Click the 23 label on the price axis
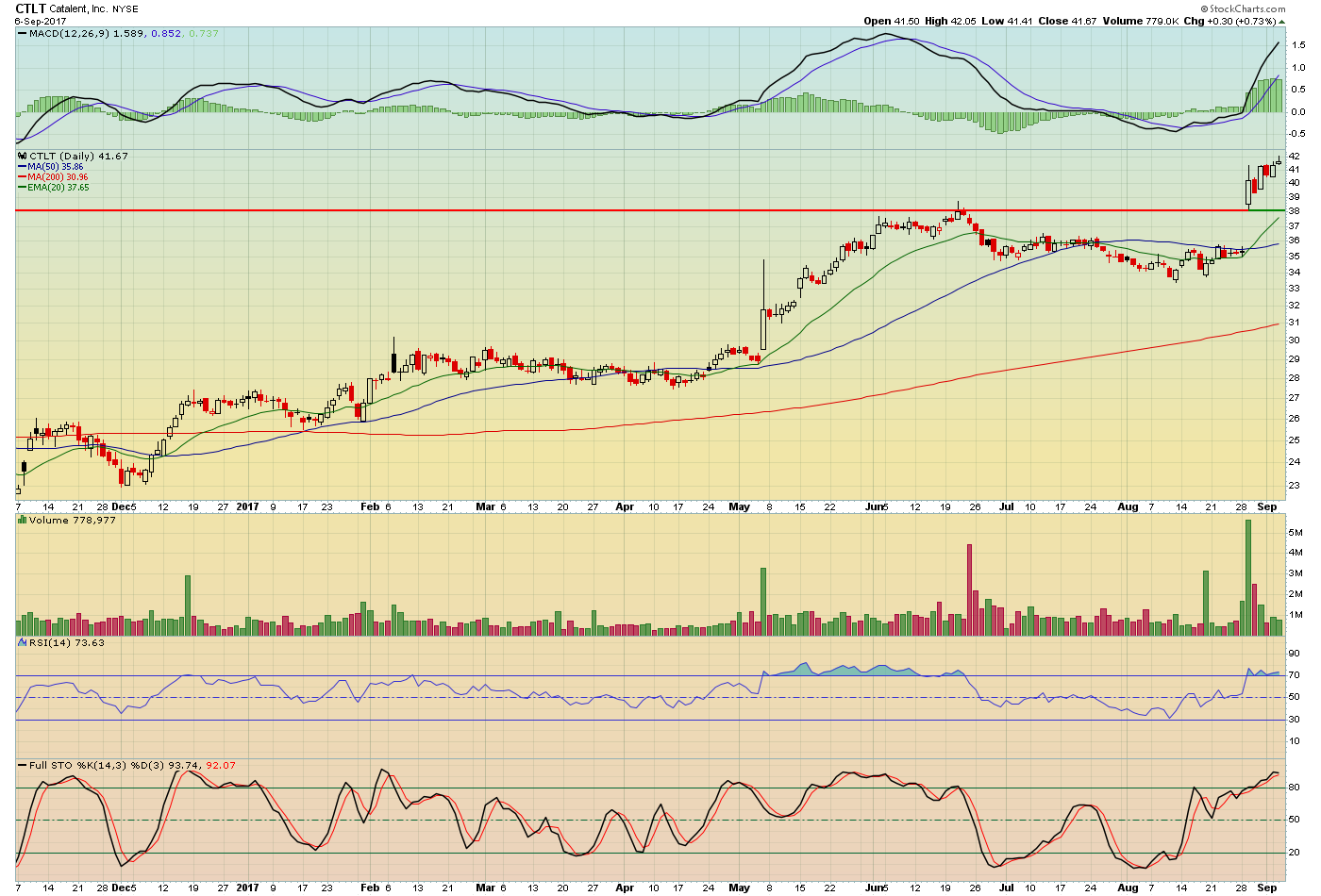 point(1295,486)
